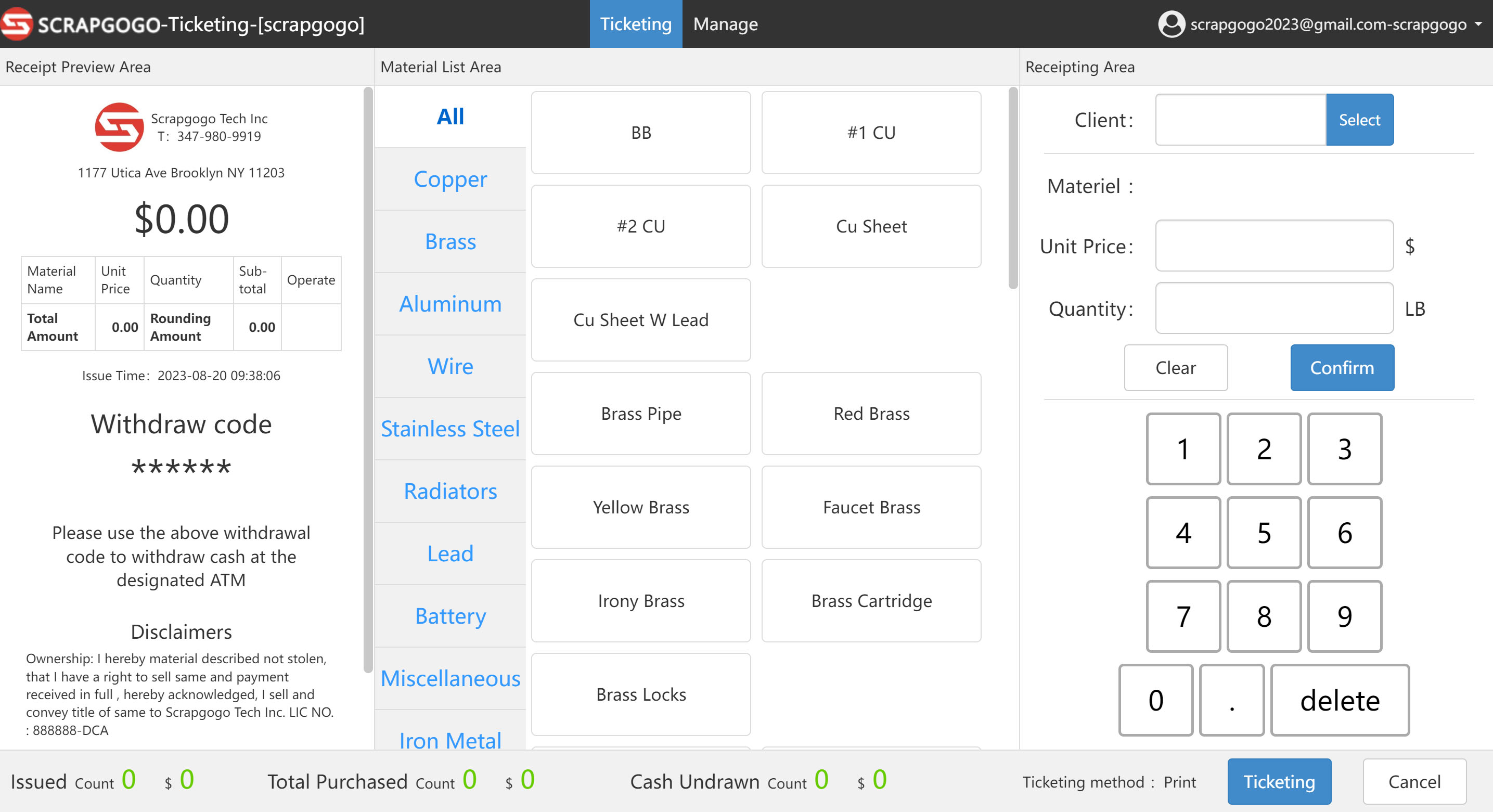Select the #1 CU material
This screenshot has width=1493, height=812.
pyautogui.click(x=871, y=133)
